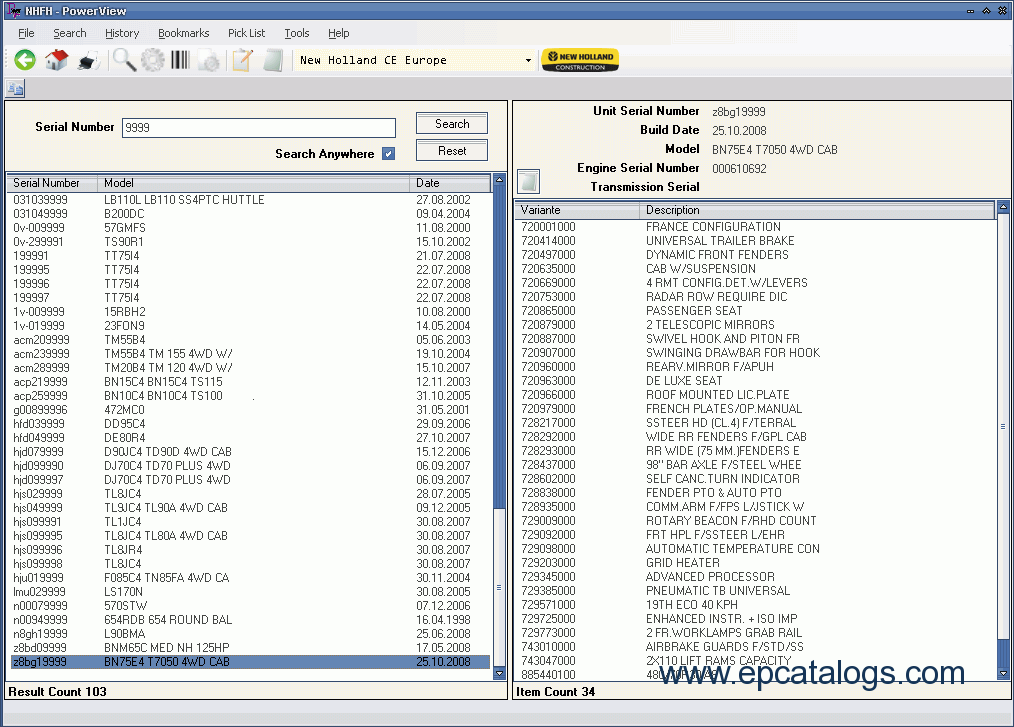
Task: Select variant UNIVERSAL TRAILER BRAKE
Action: (755, 241)
